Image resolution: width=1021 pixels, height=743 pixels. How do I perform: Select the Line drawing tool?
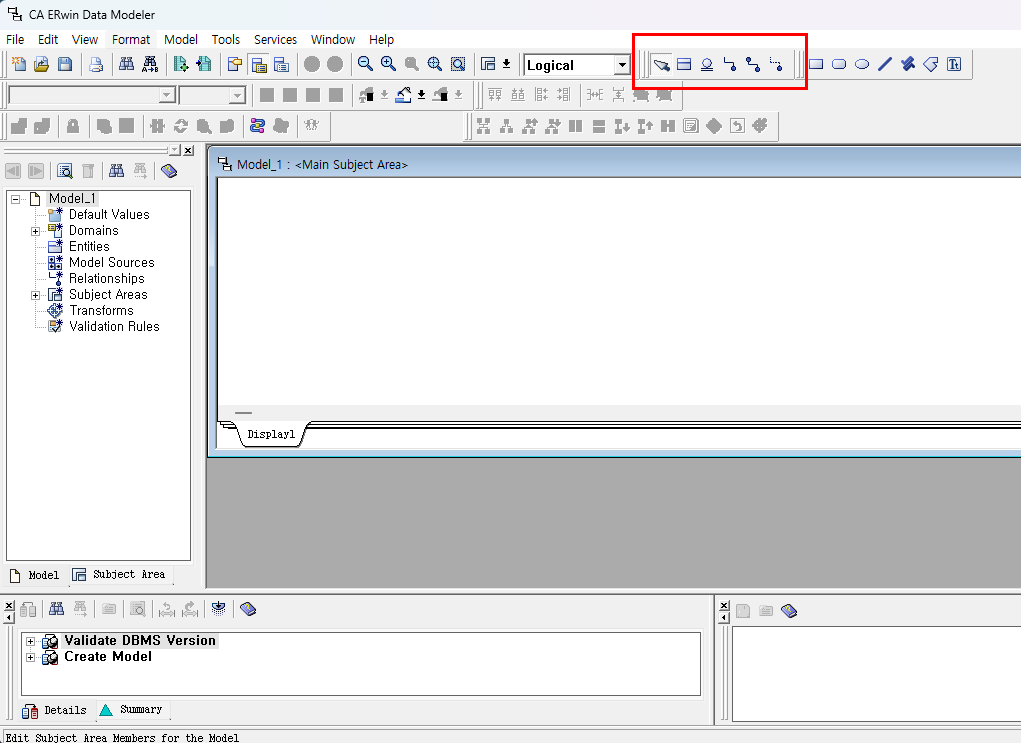884,64
